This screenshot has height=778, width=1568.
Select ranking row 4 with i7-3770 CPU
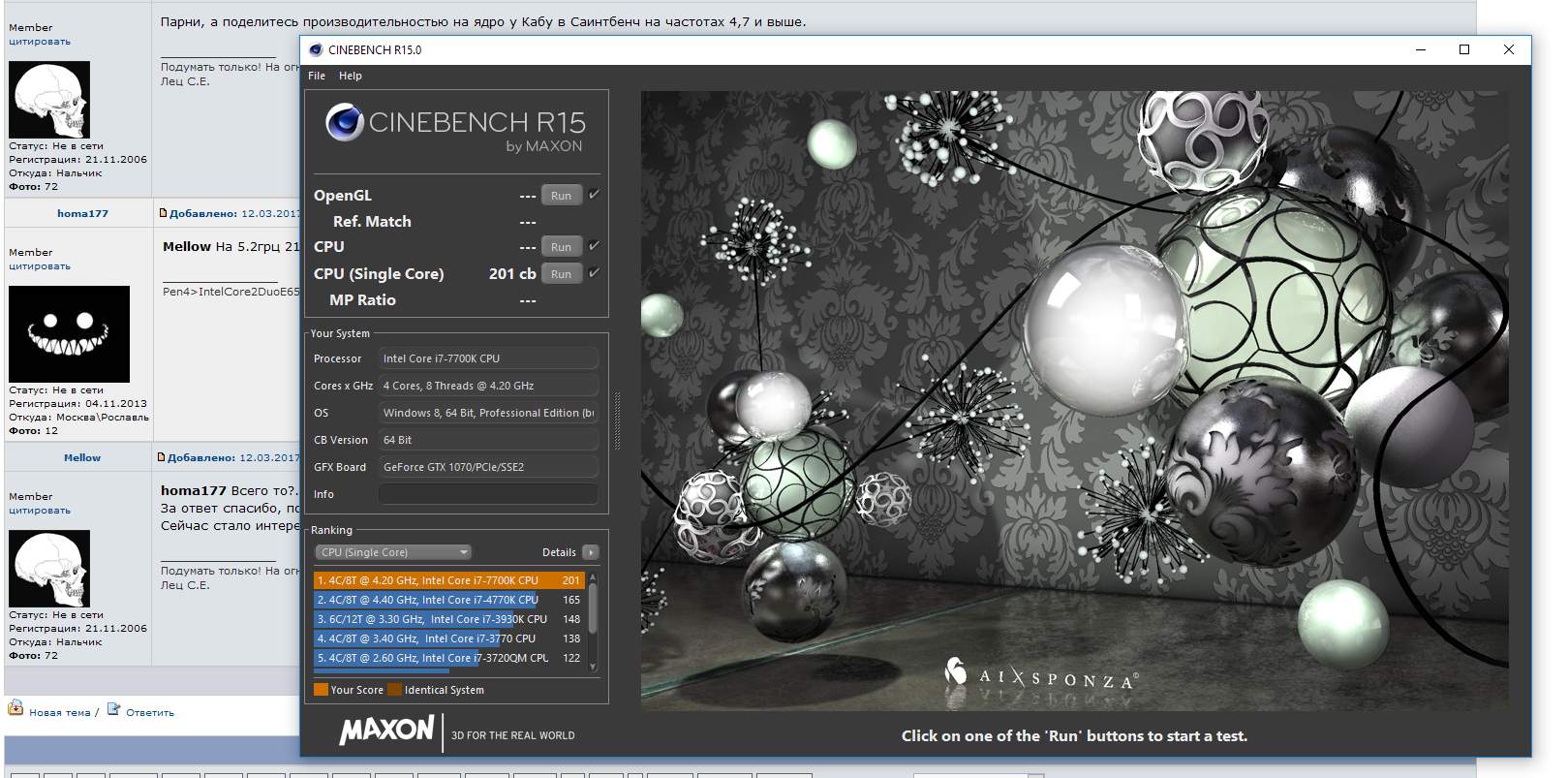pyautogui.click(x=449, y=638)
